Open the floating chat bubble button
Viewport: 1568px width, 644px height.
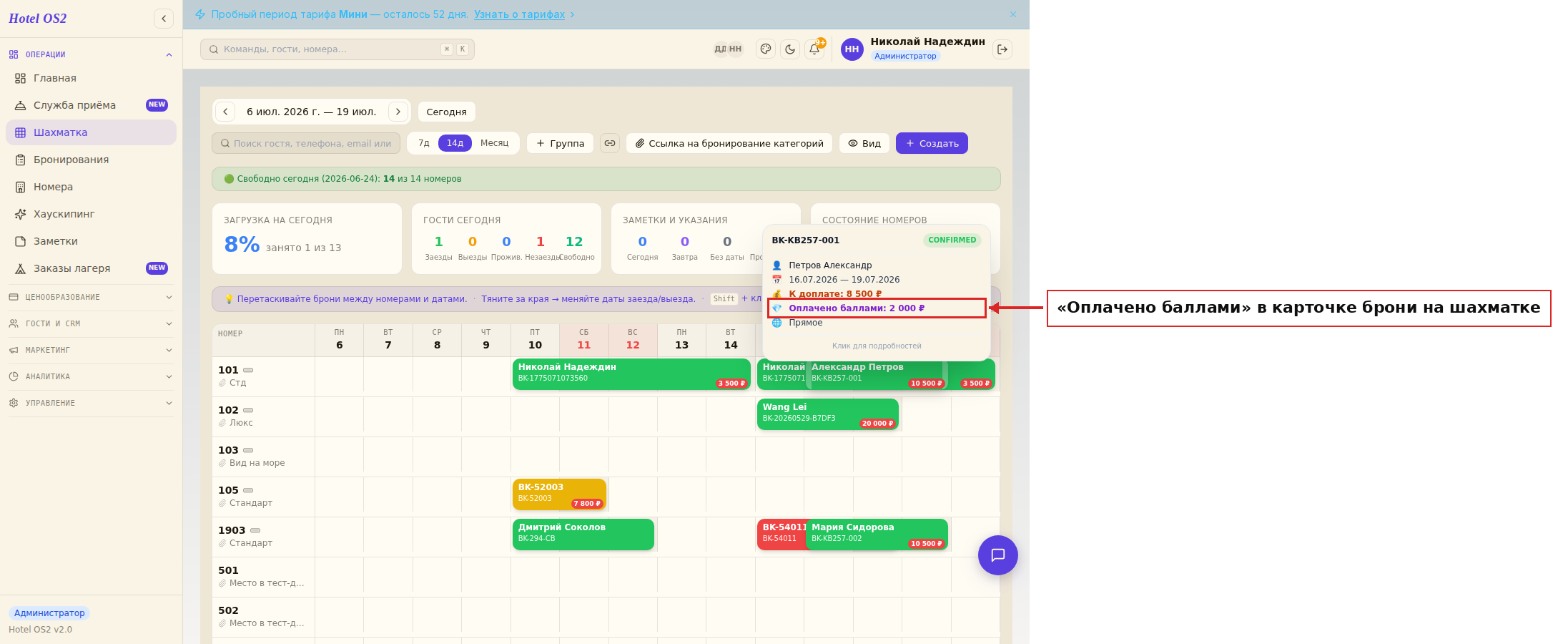point(998,555)
